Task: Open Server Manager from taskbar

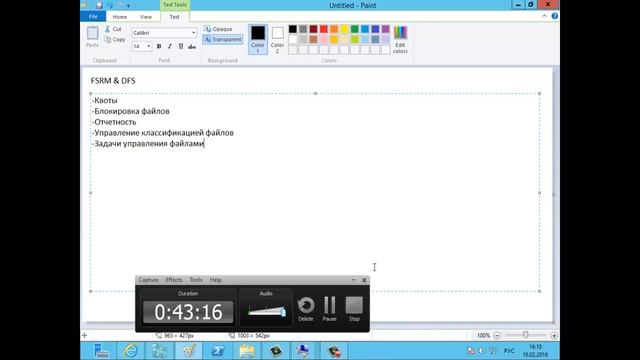Action: click(x=101, y=351)
